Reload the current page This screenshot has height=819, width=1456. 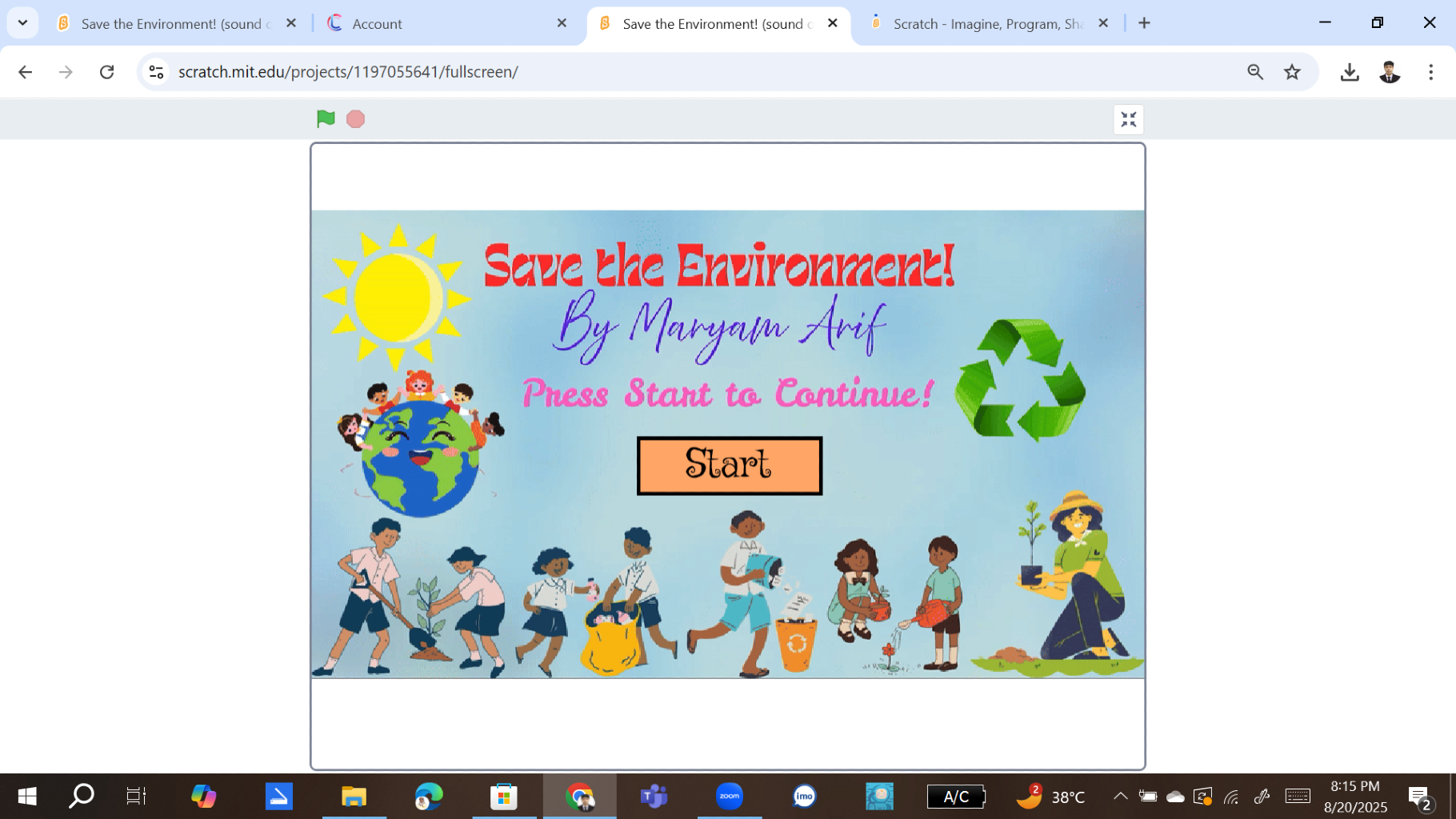[106, 72]
